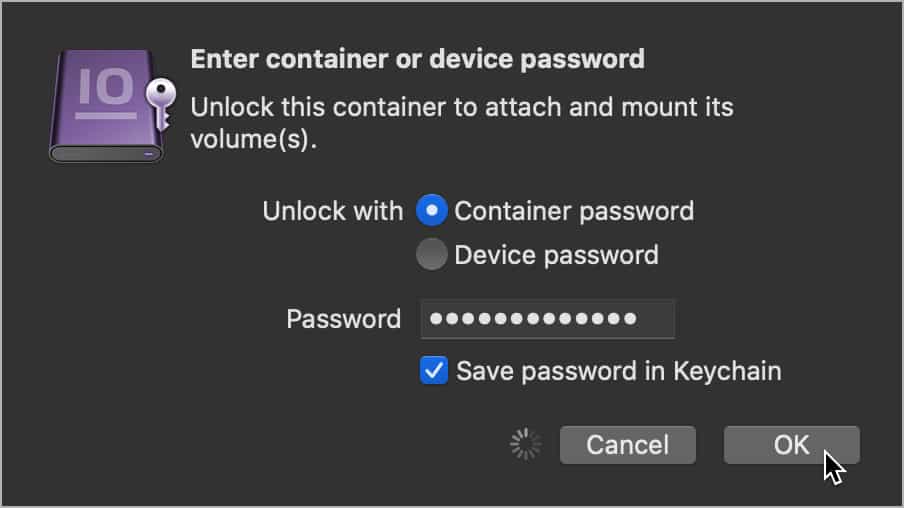Click the 'Unlock with' label
The height and width of the screenshot is (508, 904).
(x=332, y=211)
